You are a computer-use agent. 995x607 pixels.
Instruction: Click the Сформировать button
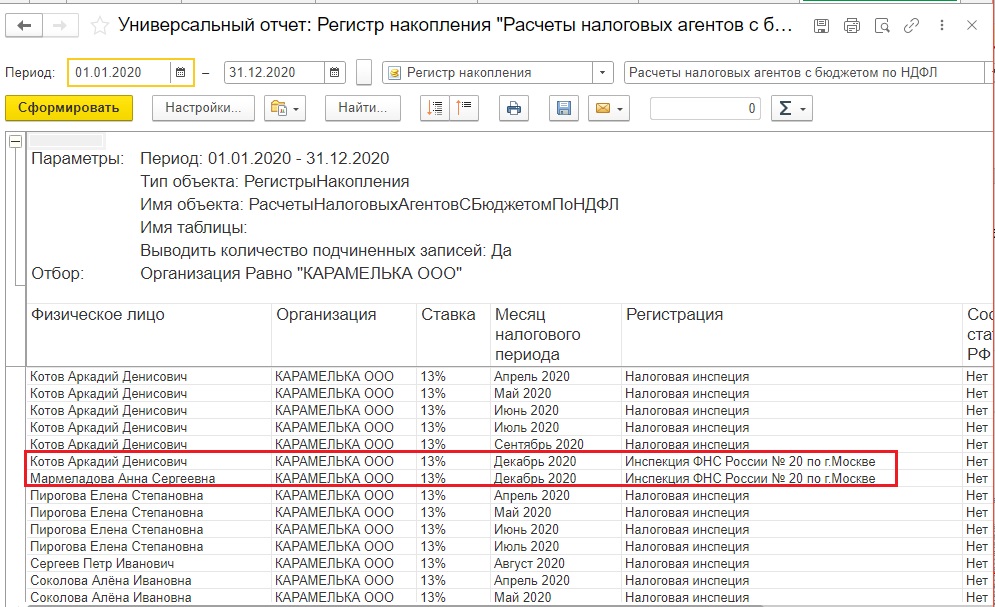(69, 108)
